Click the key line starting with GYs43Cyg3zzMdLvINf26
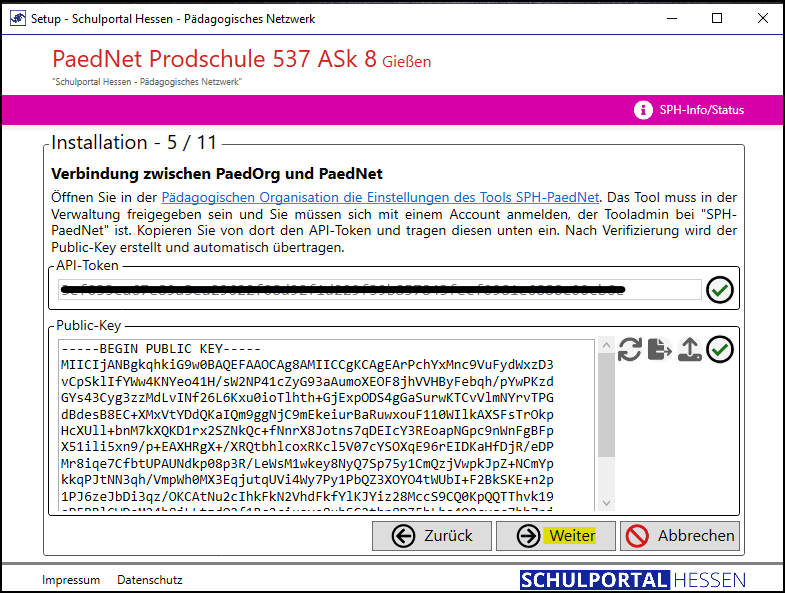Image resolution: width=785 pixels, height=593 pixels. click(307, 398)
